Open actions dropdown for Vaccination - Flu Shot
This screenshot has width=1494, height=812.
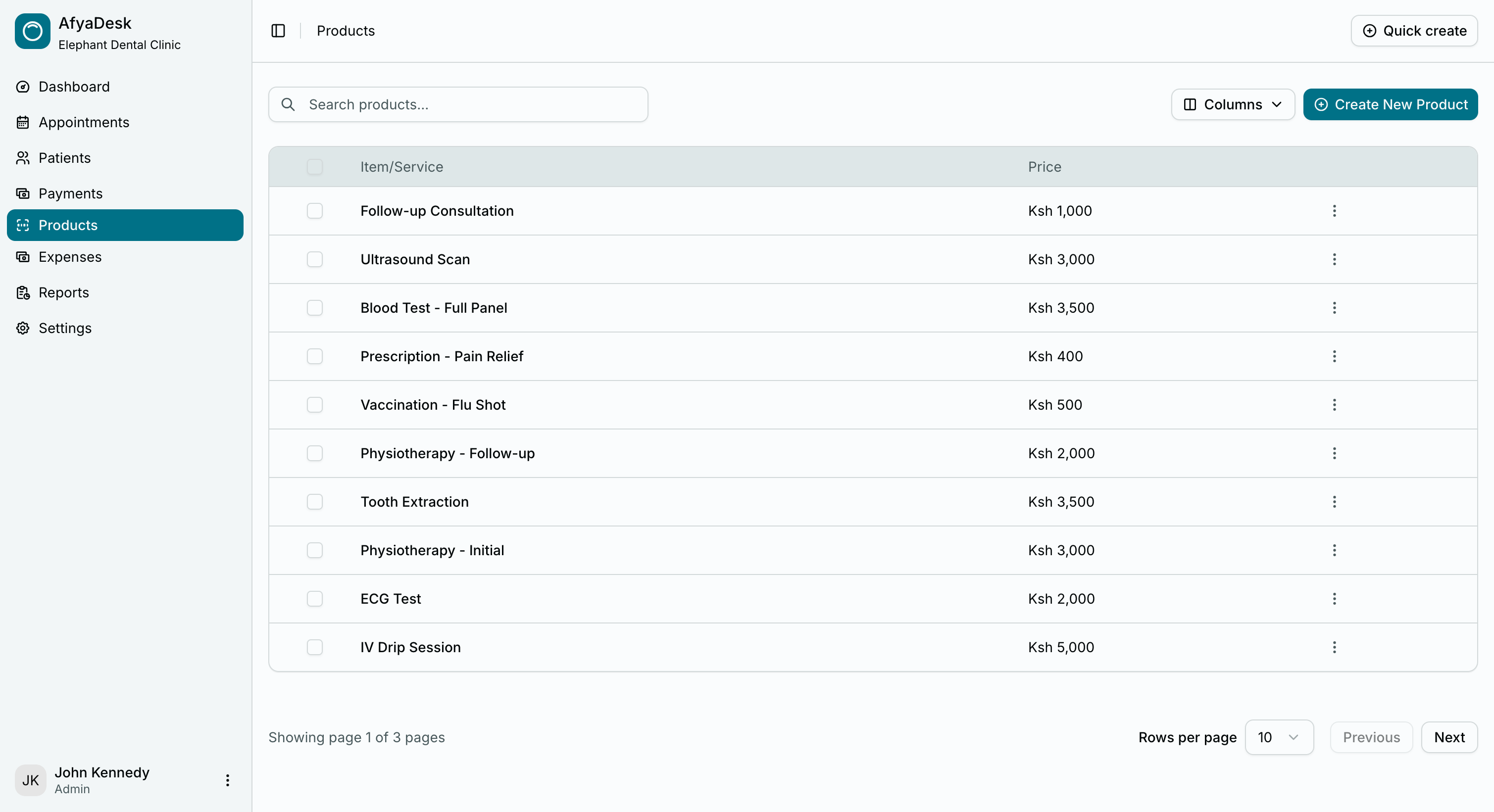tap(1334, 405)
